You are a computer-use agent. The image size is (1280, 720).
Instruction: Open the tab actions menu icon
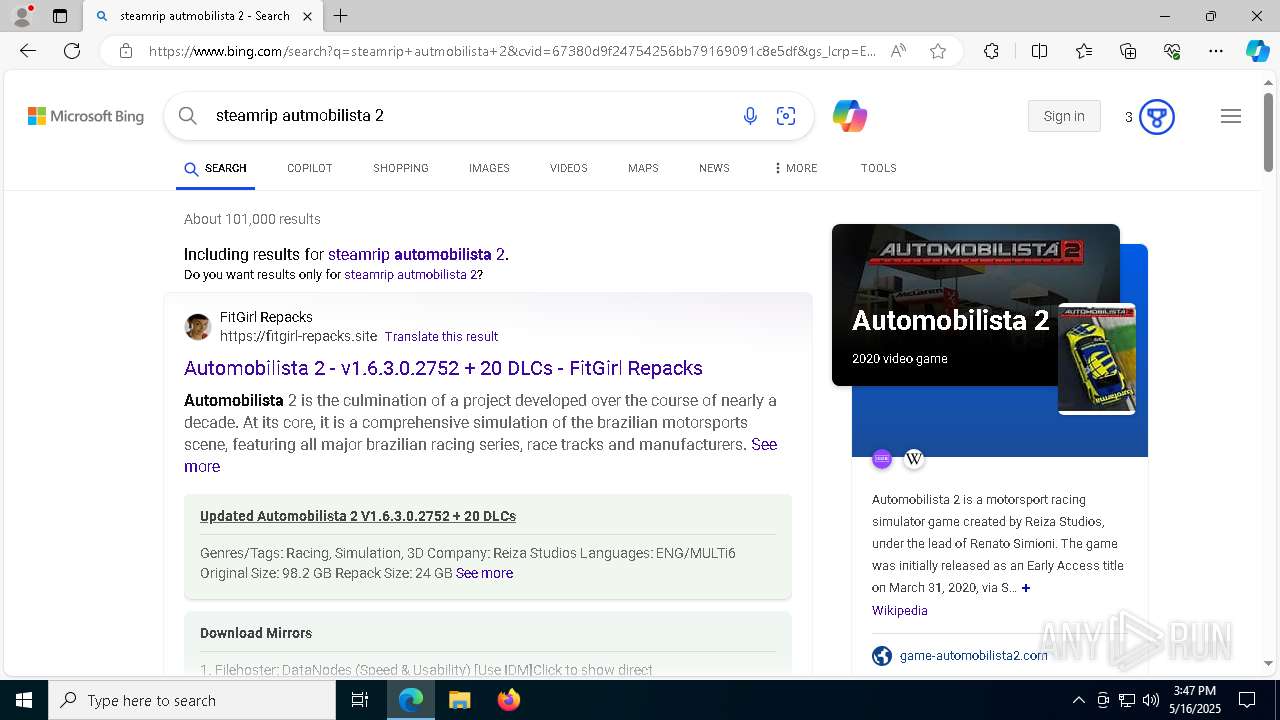coord(60,16)
